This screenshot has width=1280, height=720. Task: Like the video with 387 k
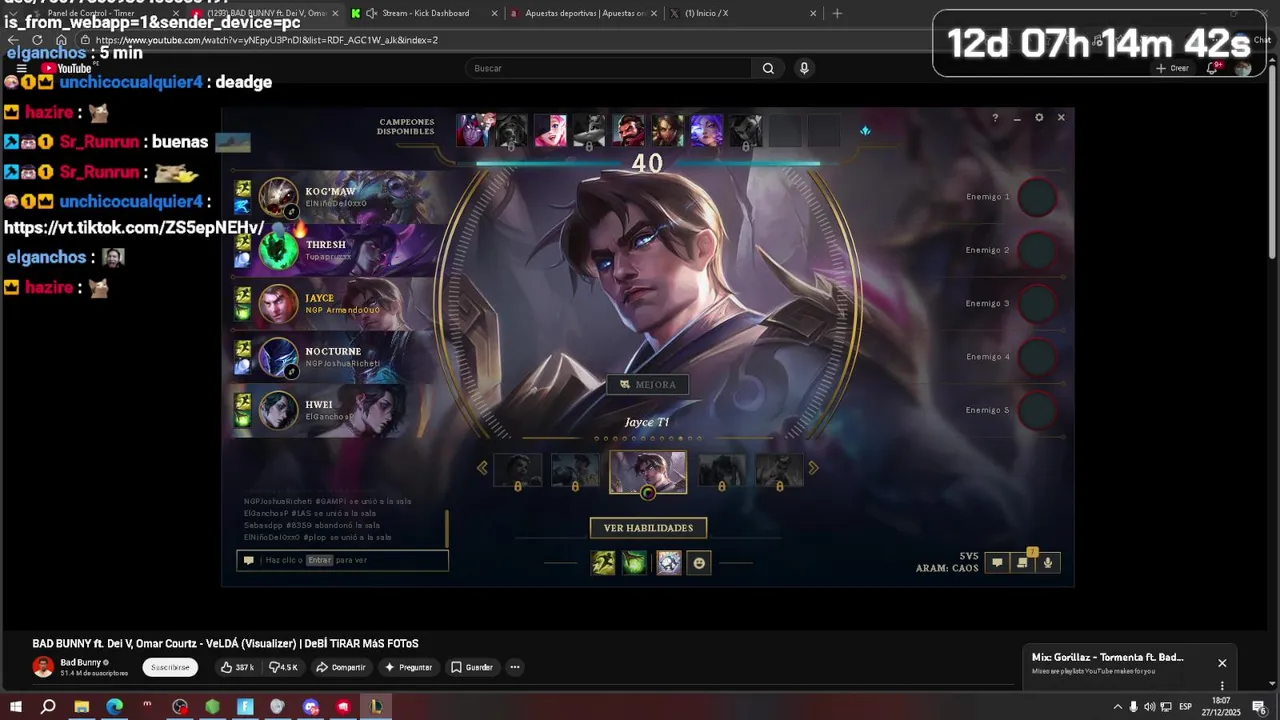[238, 667]
